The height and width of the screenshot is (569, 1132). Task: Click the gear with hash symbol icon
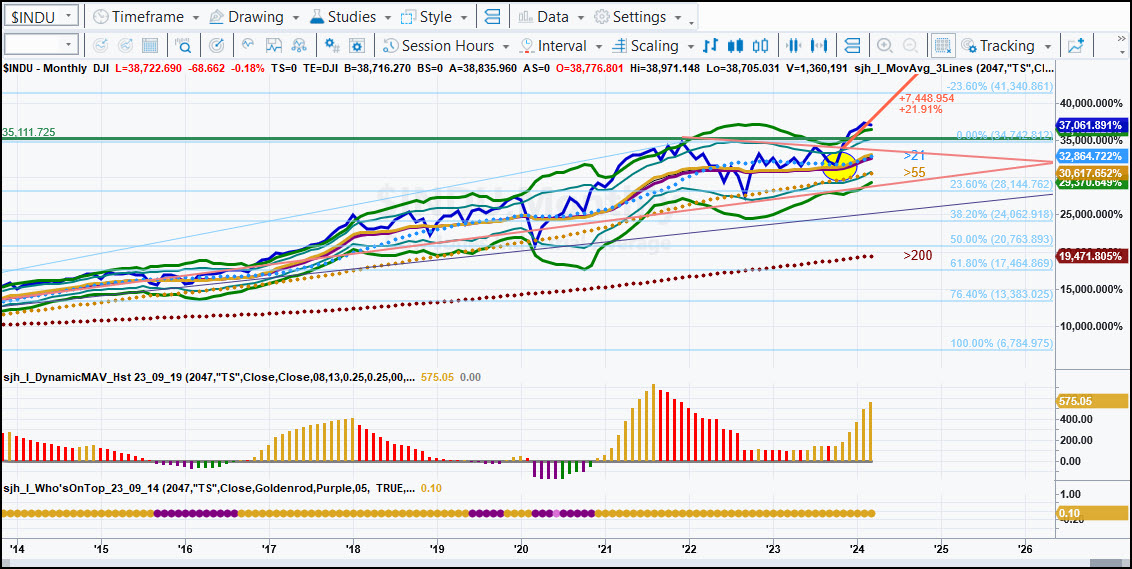[332, 45]
